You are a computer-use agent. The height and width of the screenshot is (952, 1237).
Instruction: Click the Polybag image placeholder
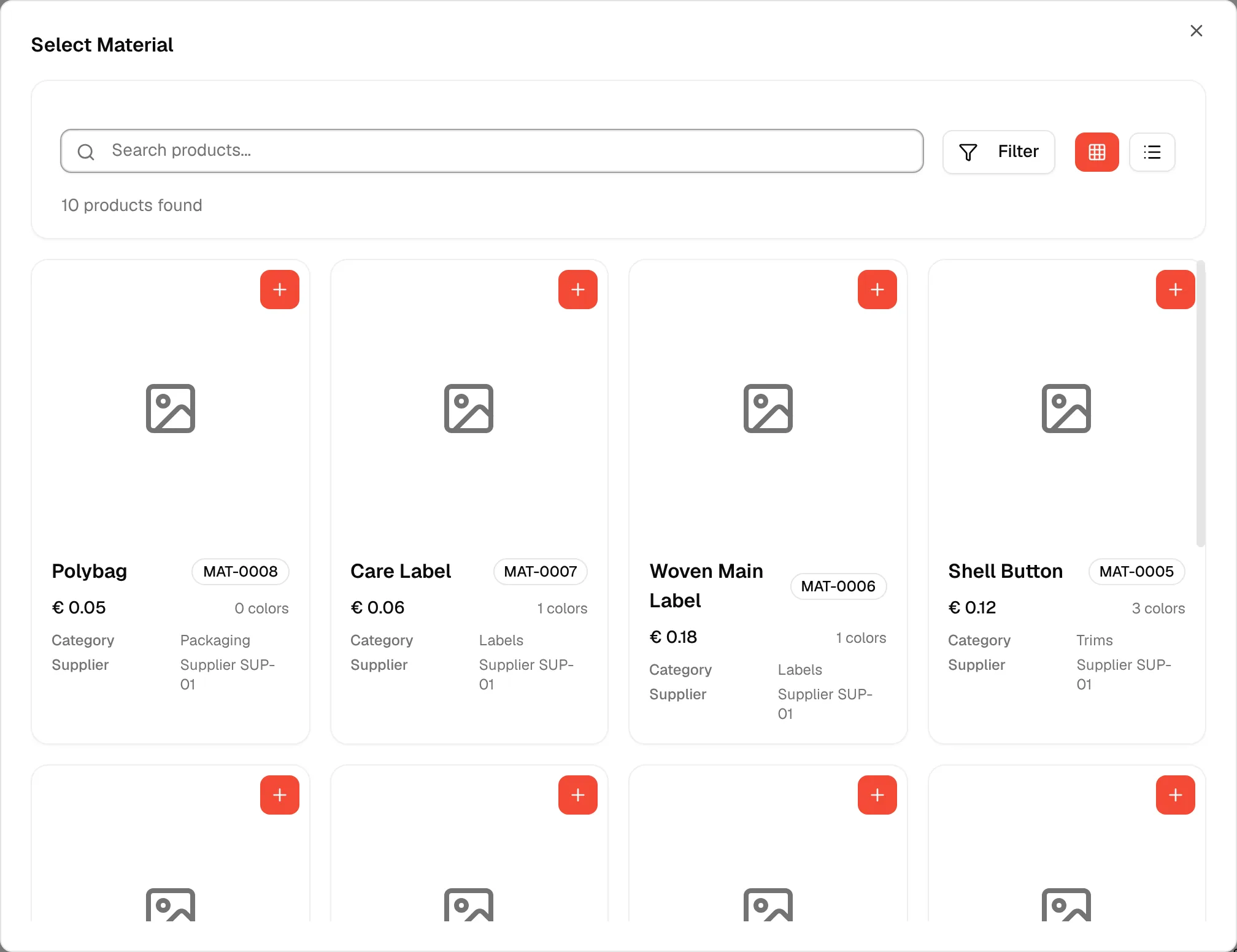click(x=171, y=409)
